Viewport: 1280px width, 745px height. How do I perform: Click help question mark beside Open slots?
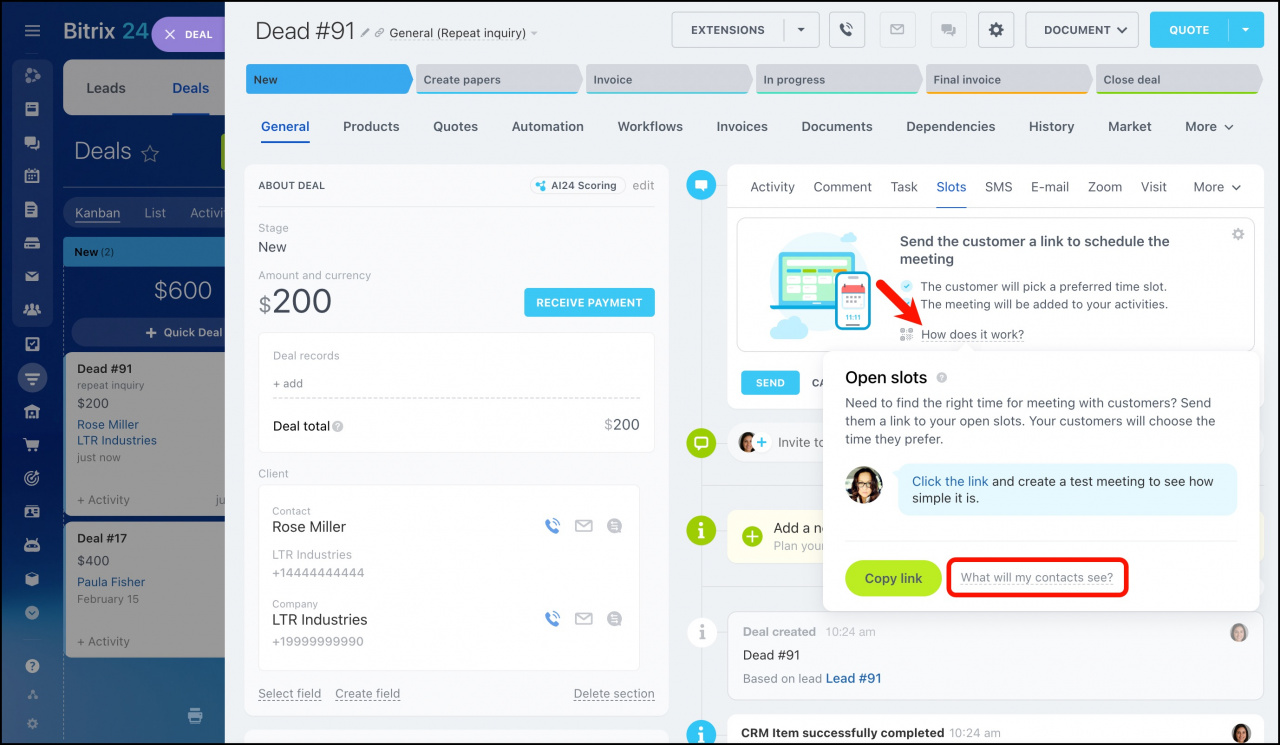point(942,378)
